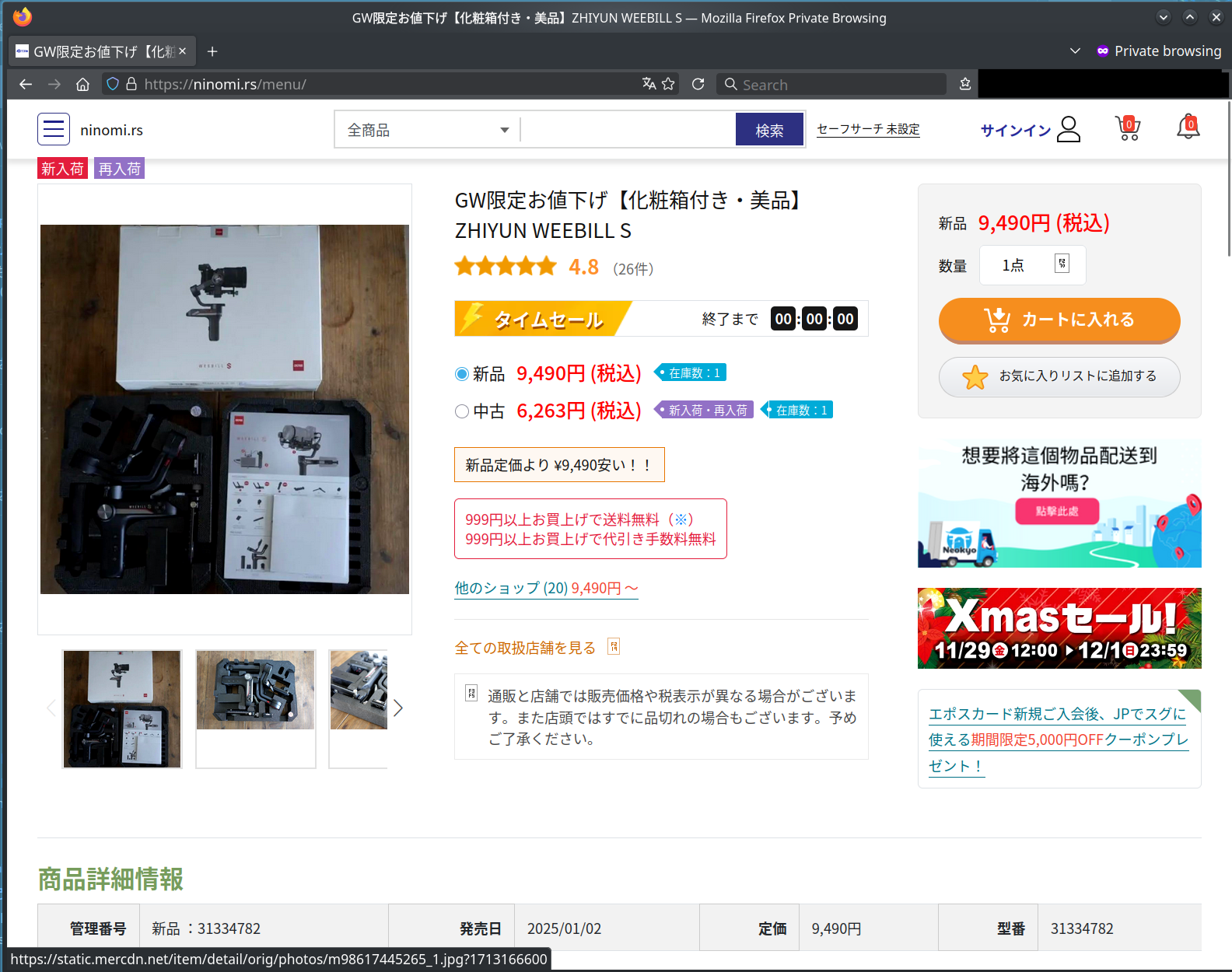Click the Private browsing mask icon
This screenshot has width=1232, height=972.
[1102, 51]
